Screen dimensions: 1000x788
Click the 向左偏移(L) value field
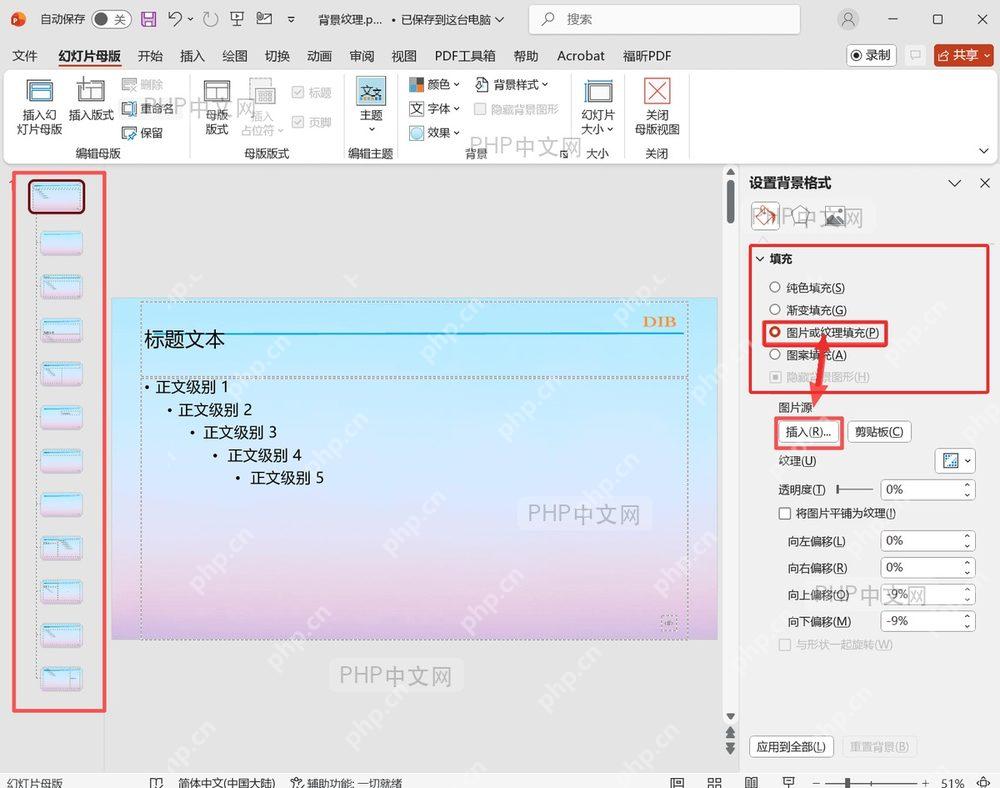(928, 541)
